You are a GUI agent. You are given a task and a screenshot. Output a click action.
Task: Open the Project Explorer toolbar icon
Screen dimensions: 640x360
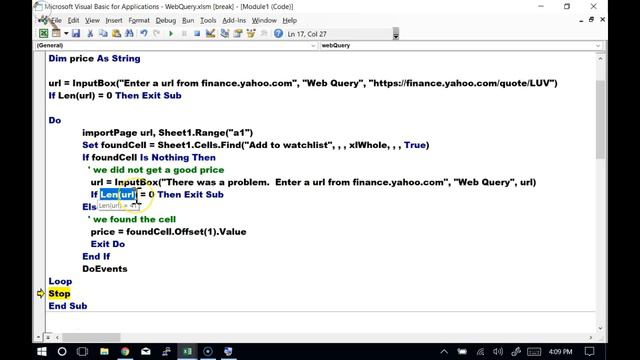coord(224,33)
